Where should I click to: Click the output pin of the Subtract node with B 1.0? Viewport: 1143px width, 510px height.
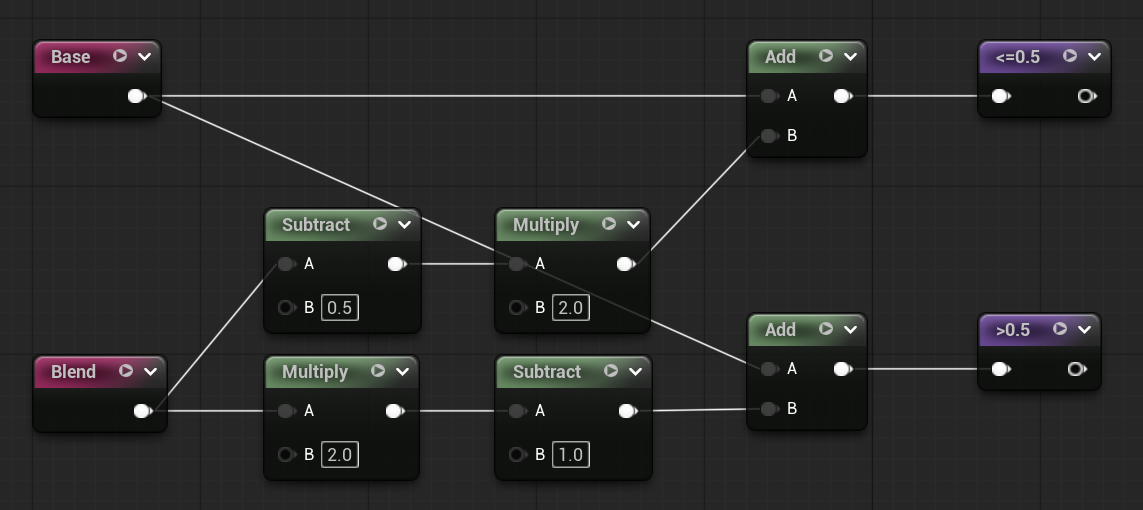(627, 411)
